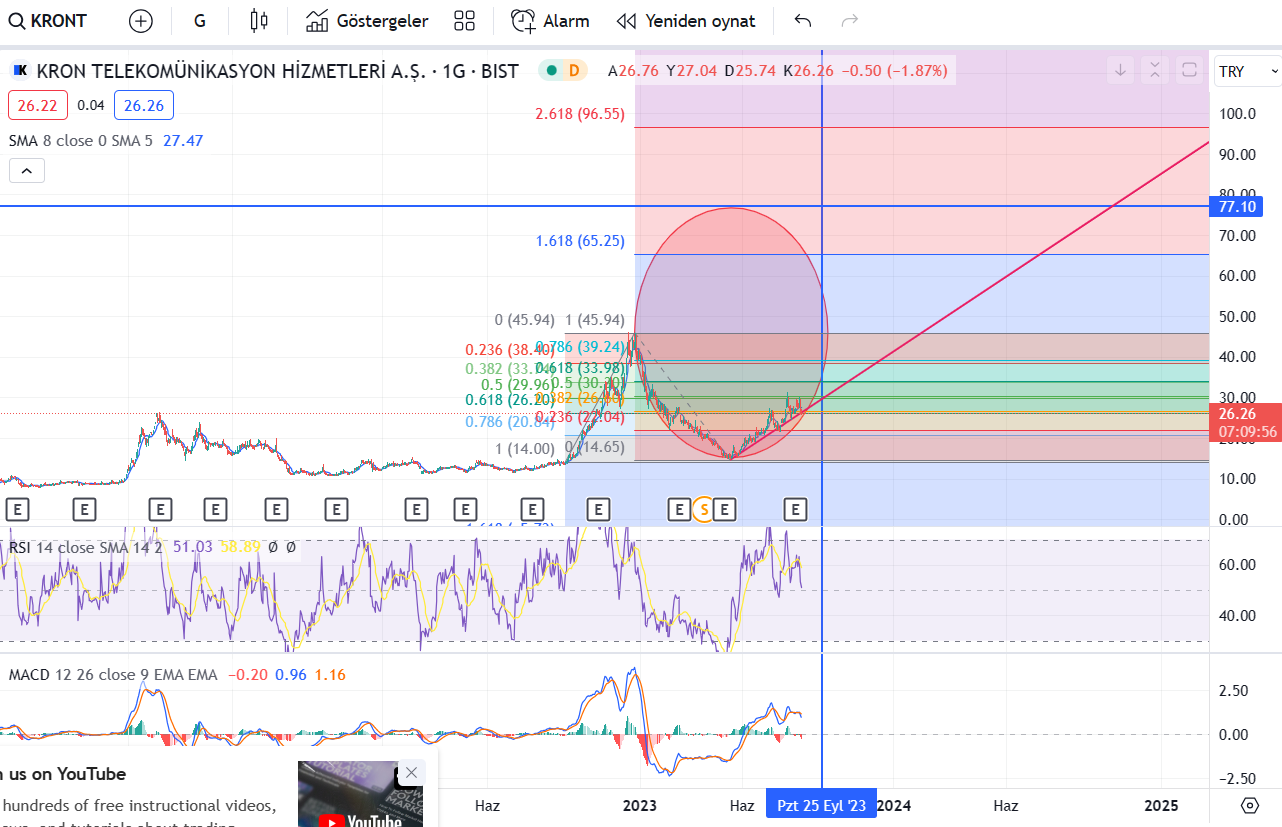Maximize the main chart pane
The width and height of the screenshot is (1282, 827).
pos(1189,70)
